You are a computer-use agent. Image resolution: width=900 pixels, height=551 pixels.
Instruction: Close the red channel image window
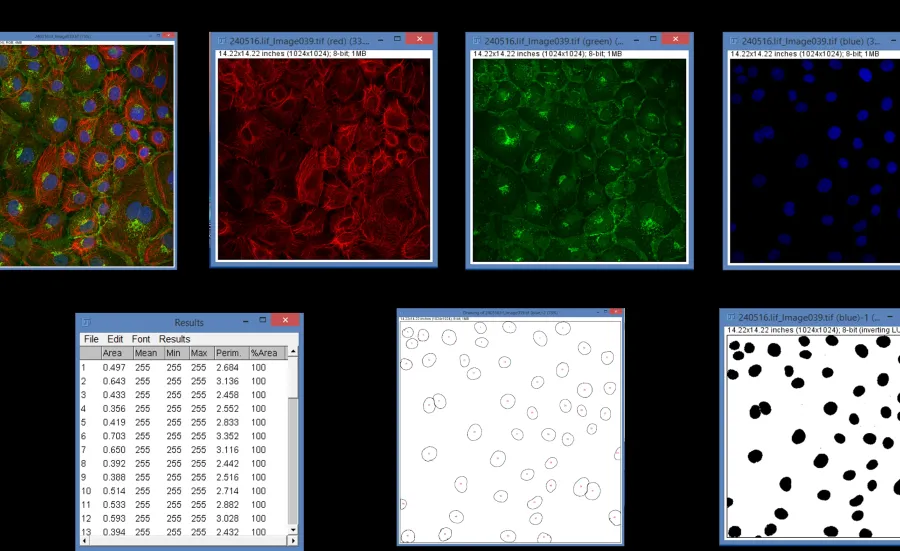(420, 40)
